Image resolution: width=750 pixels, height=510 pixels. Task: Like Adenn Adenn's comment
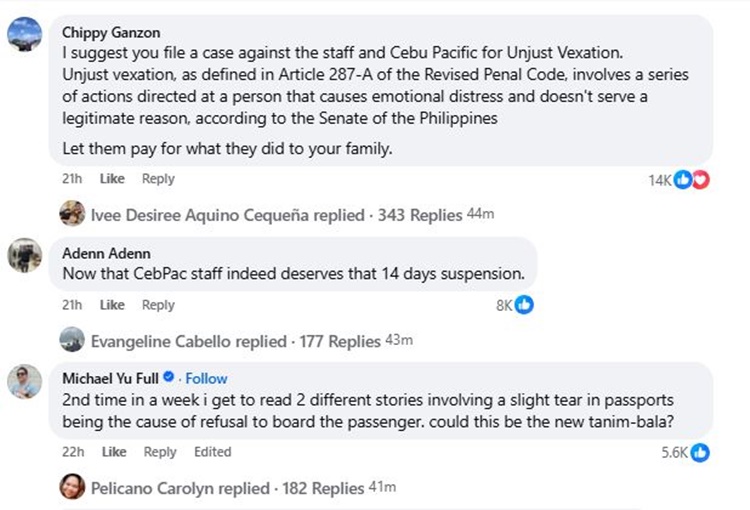113,305
